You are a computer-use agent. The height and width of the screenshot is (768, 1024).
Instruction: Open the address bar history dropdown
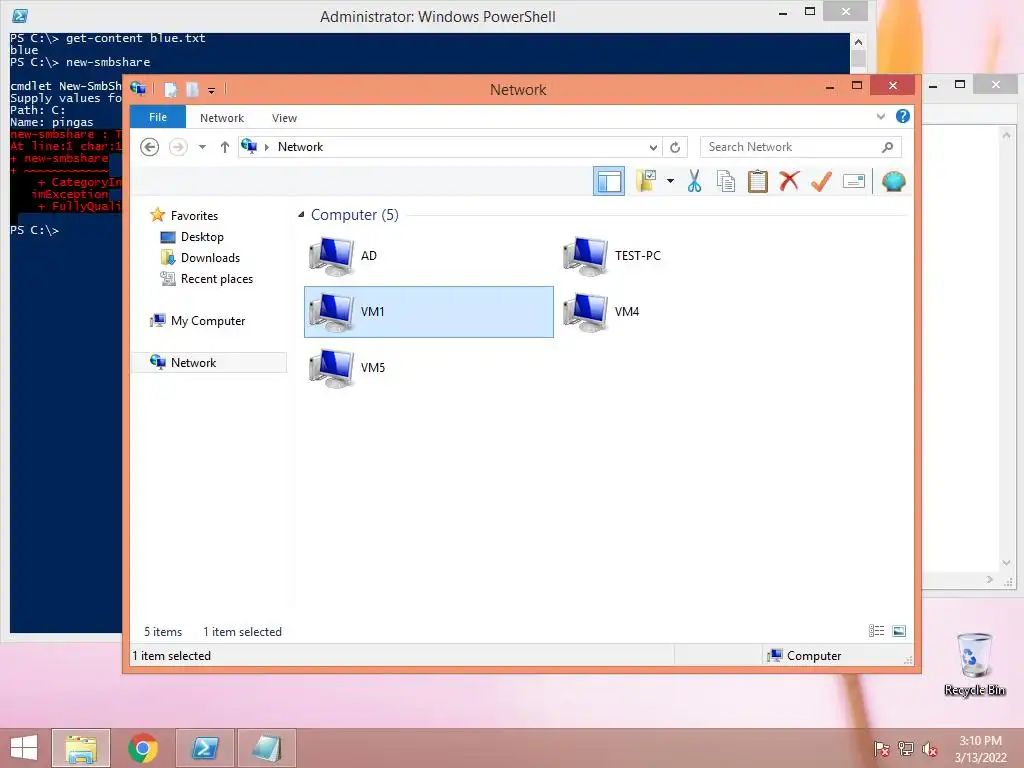(x=652, y=148)
